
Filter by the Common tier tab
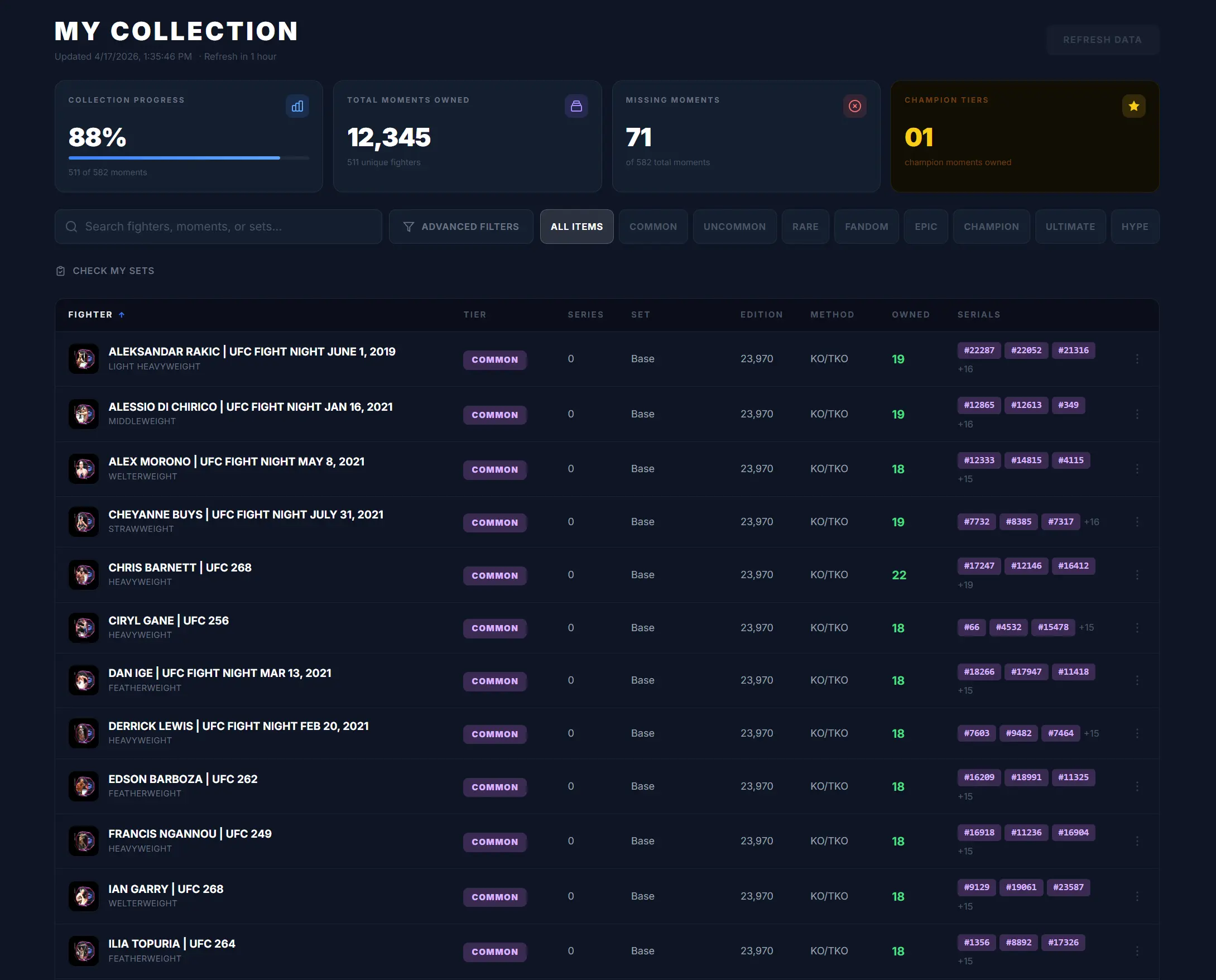coord(652,227)
